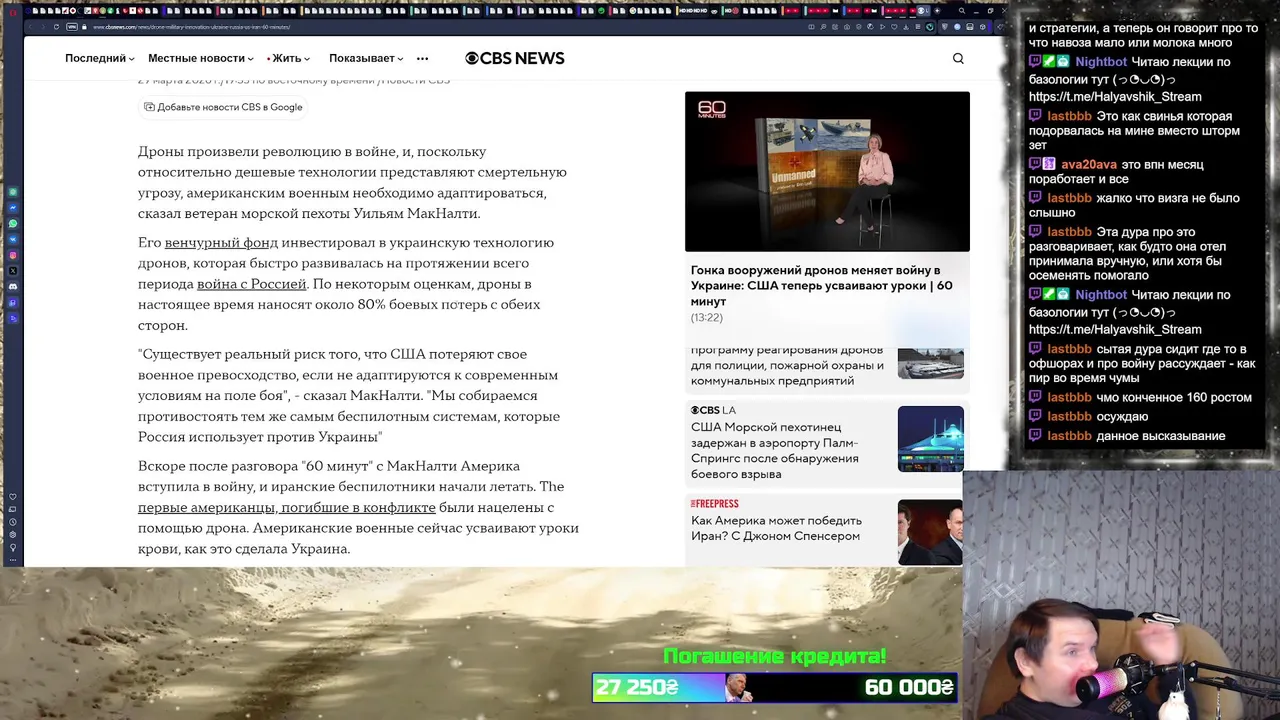1280x720 pixels.
Task: Click the CBS News logo
Action: point(515,58)
